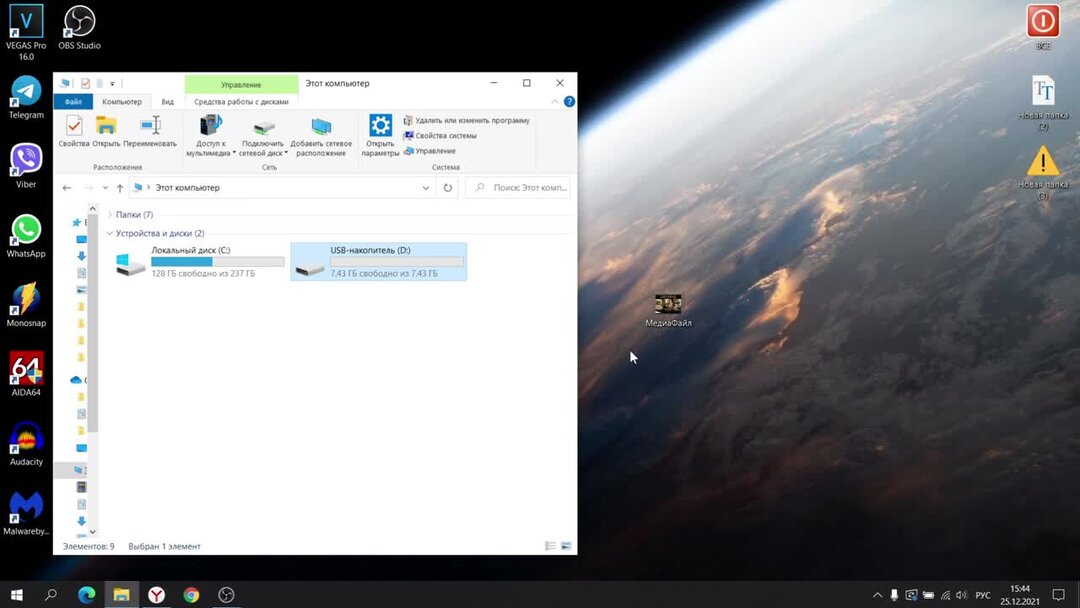
Task: Open volume control in tray
Action: (962, 595)
